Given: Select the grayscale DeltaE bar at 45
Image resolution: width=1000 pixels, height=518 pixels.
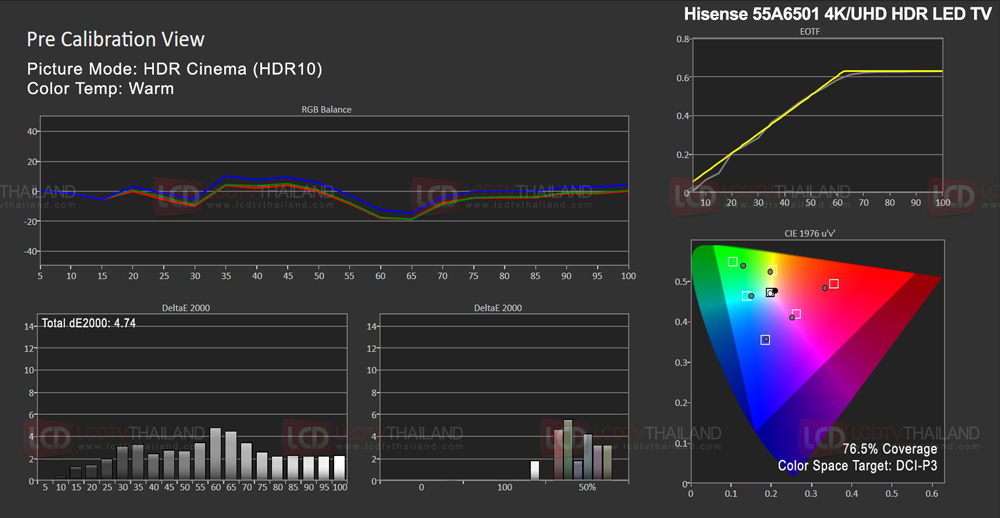Looking at the screenshot, I should tap(169, 465).
